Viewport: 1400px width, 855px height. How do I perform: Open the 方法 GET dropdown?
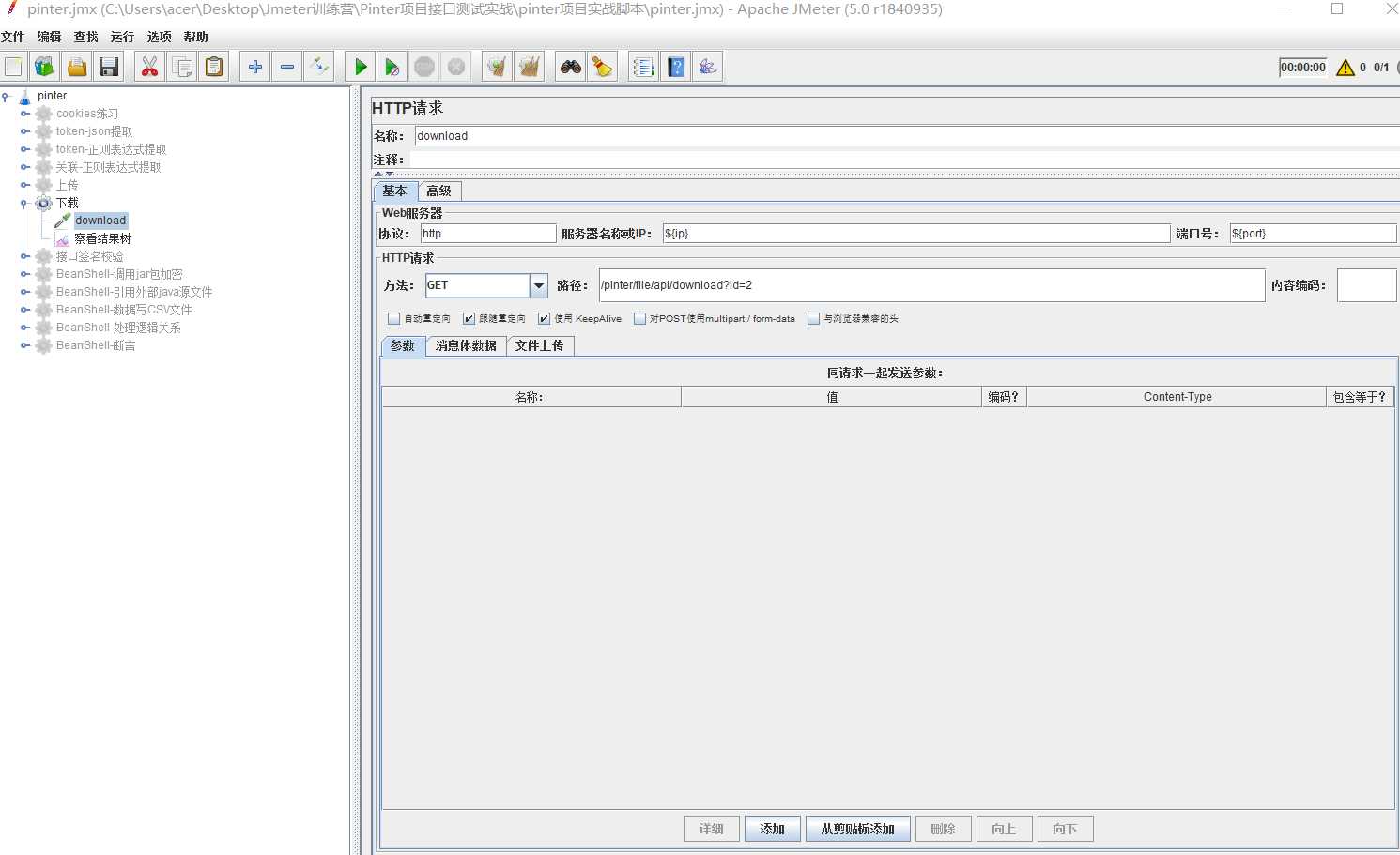click(539, 285)
